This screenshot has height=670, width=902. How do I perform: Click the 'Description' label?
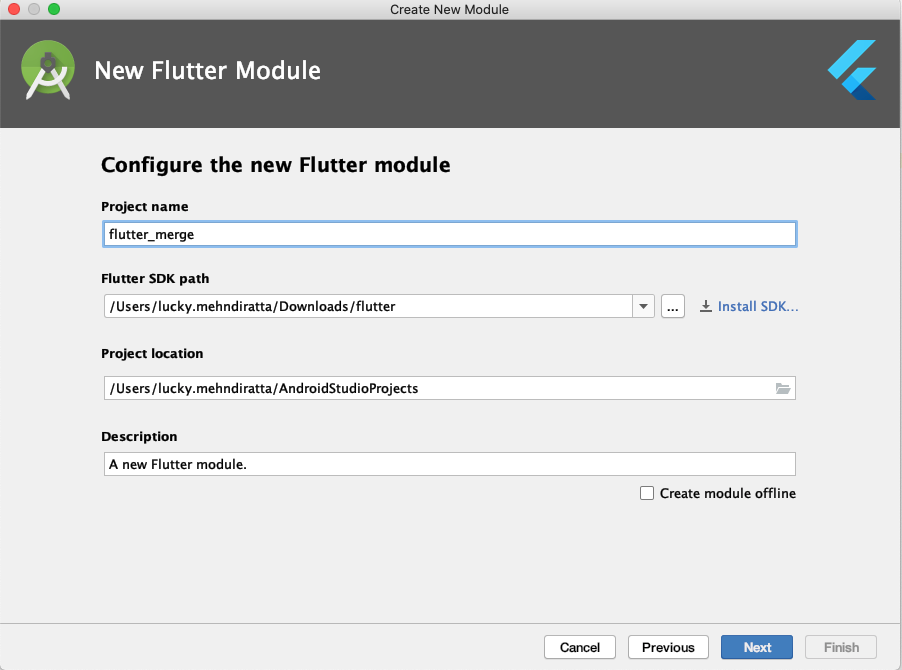point(139,437)
